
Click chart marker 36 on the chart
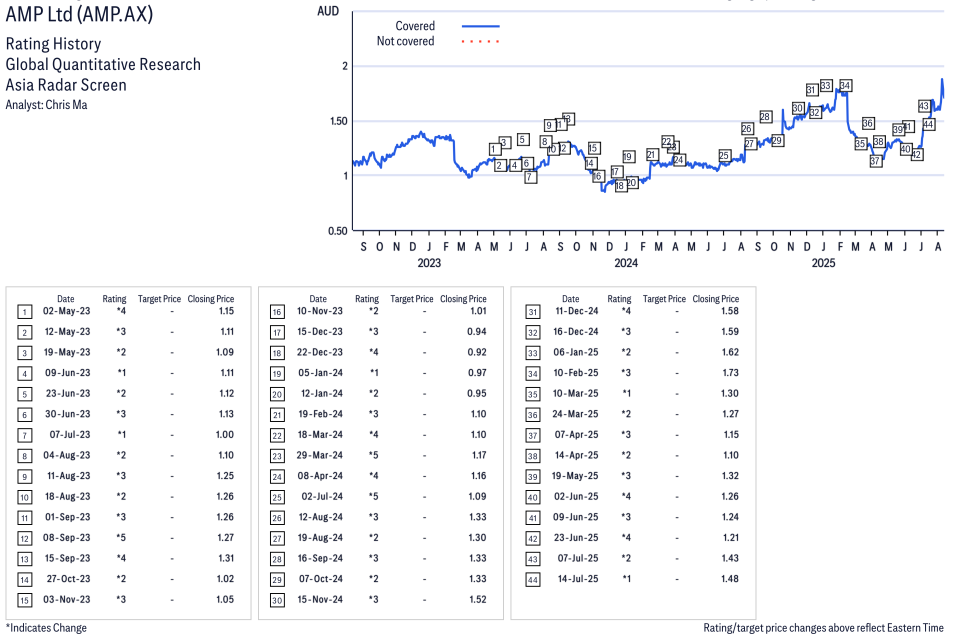(x=868, y=123)
